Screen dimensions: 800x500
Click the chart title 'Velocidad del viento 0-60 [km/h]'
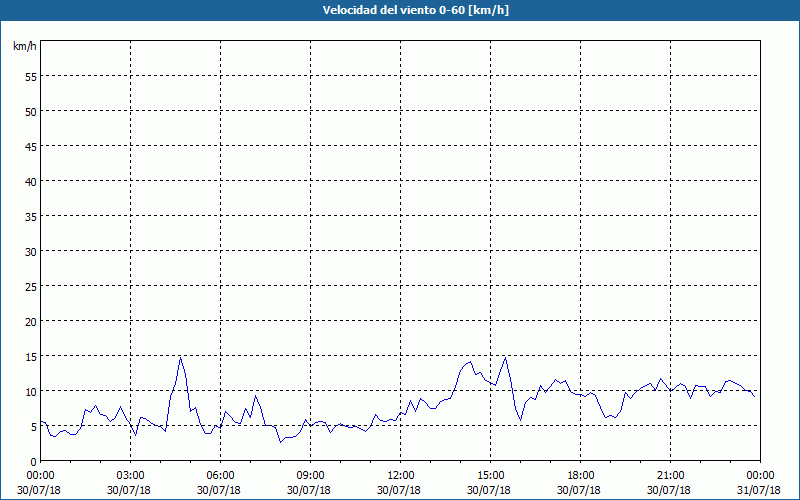[x=415, y=10]
